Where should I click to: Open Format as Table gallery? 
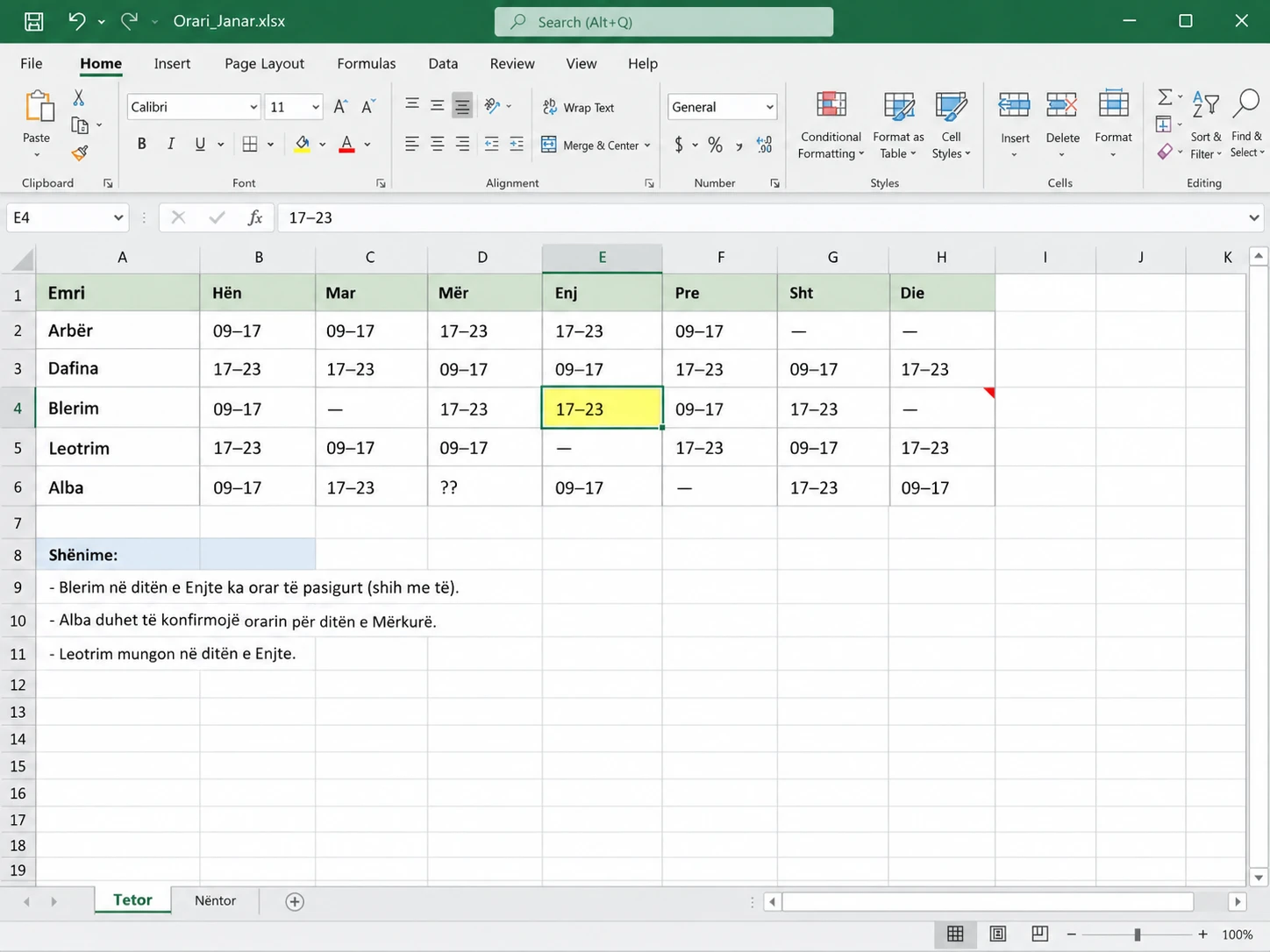tap(898, 124)
